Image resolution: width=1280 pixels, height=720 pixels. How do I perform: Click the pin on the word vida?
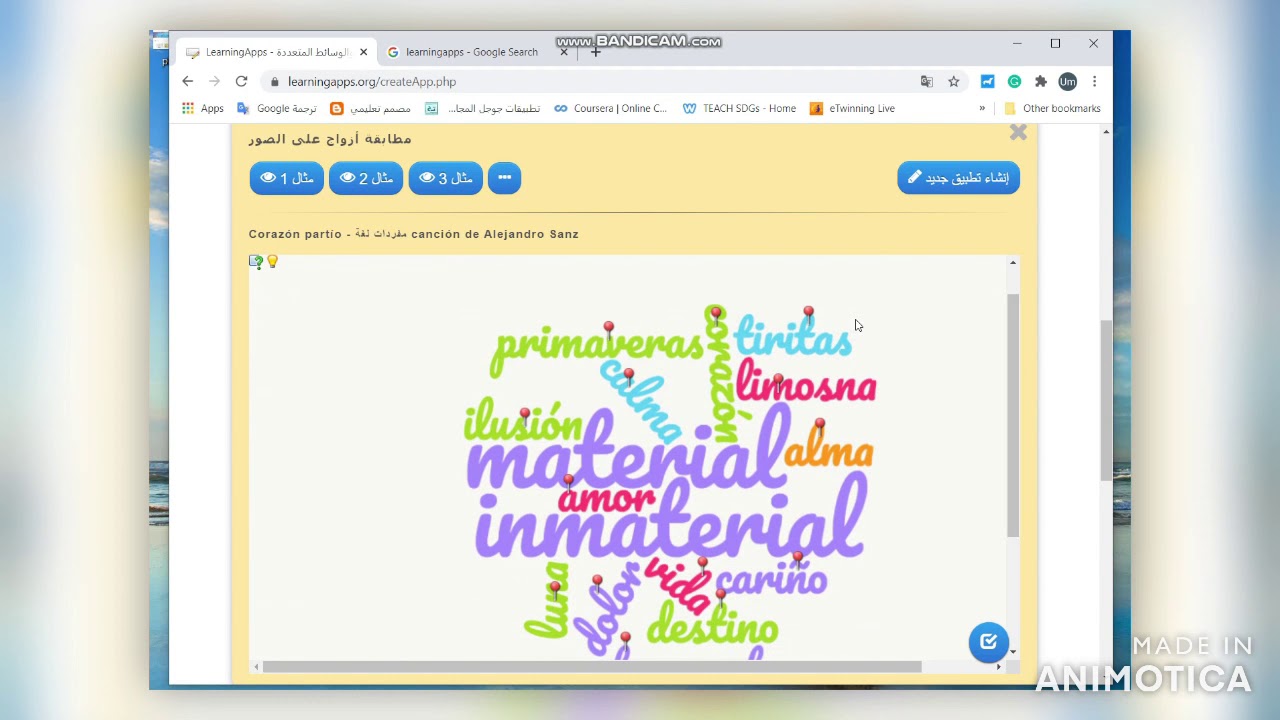point(703,565)
